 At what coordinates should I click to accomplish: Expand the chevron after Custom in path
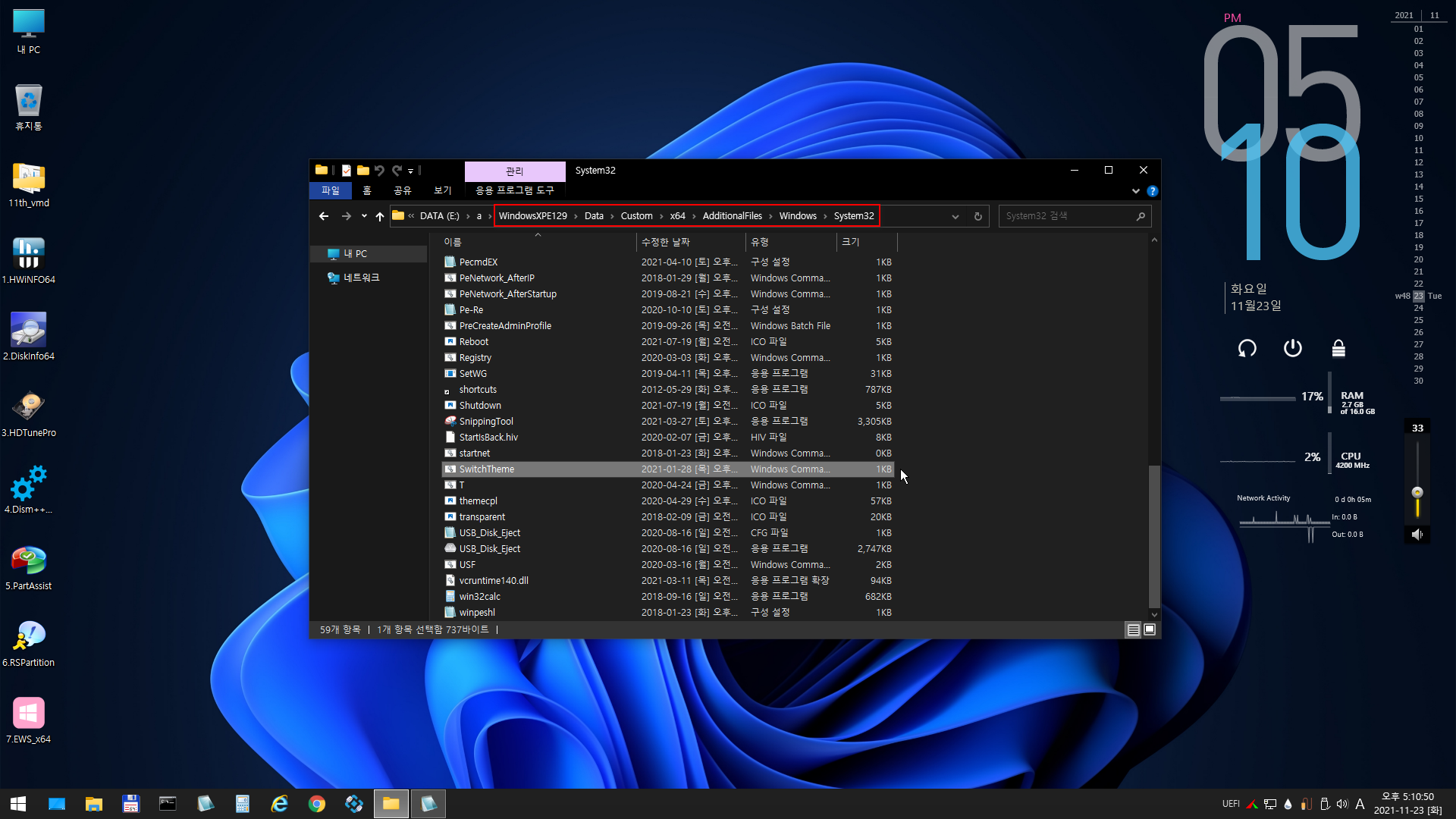click(661, 216)
